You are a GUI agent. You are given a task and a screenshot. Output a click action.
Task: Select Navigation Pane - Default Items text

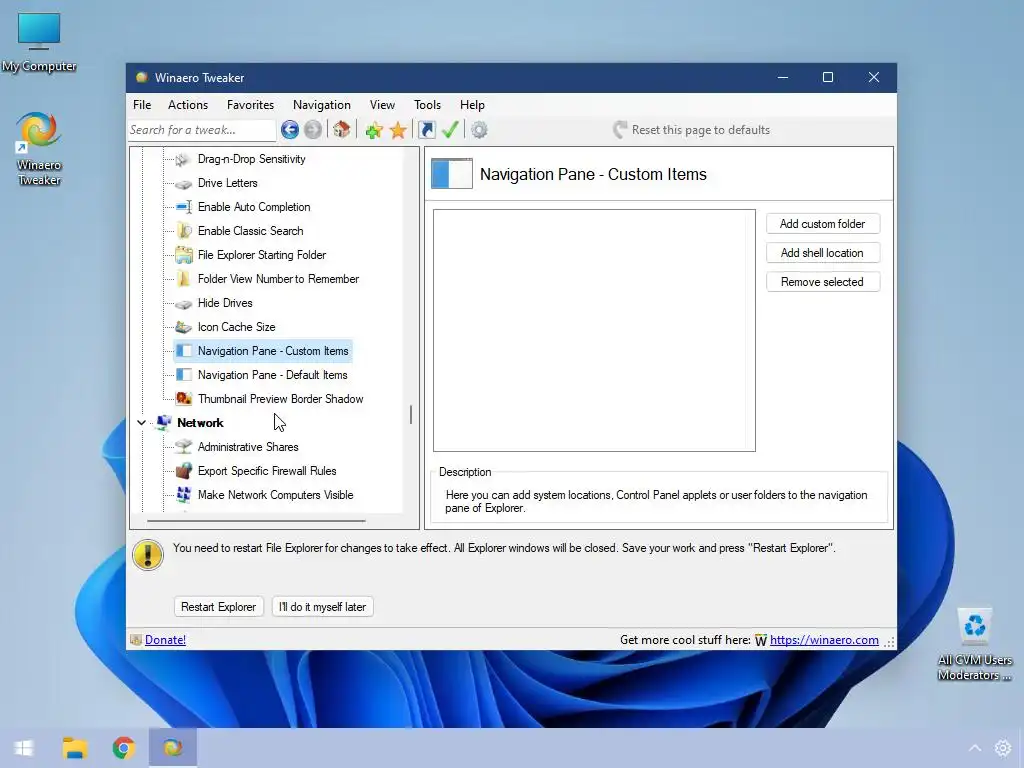(x=272, y=375)
